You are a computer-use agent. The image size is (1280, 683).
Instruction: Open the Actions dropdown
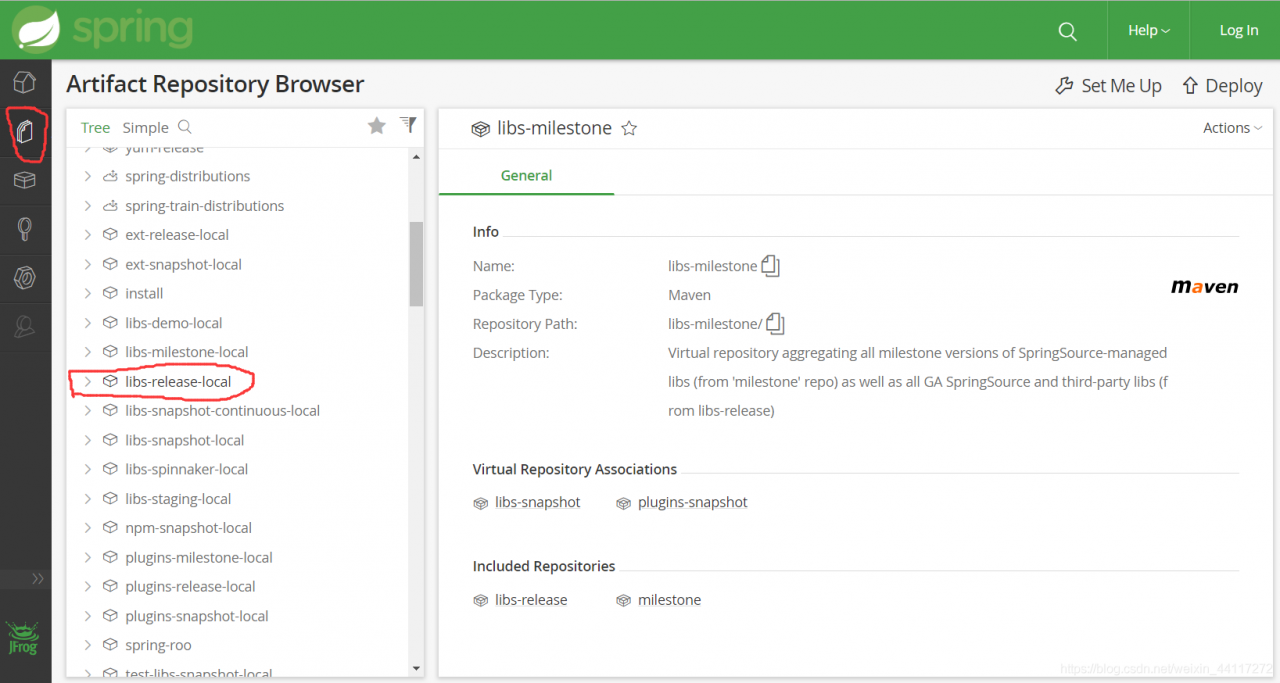1232,128
